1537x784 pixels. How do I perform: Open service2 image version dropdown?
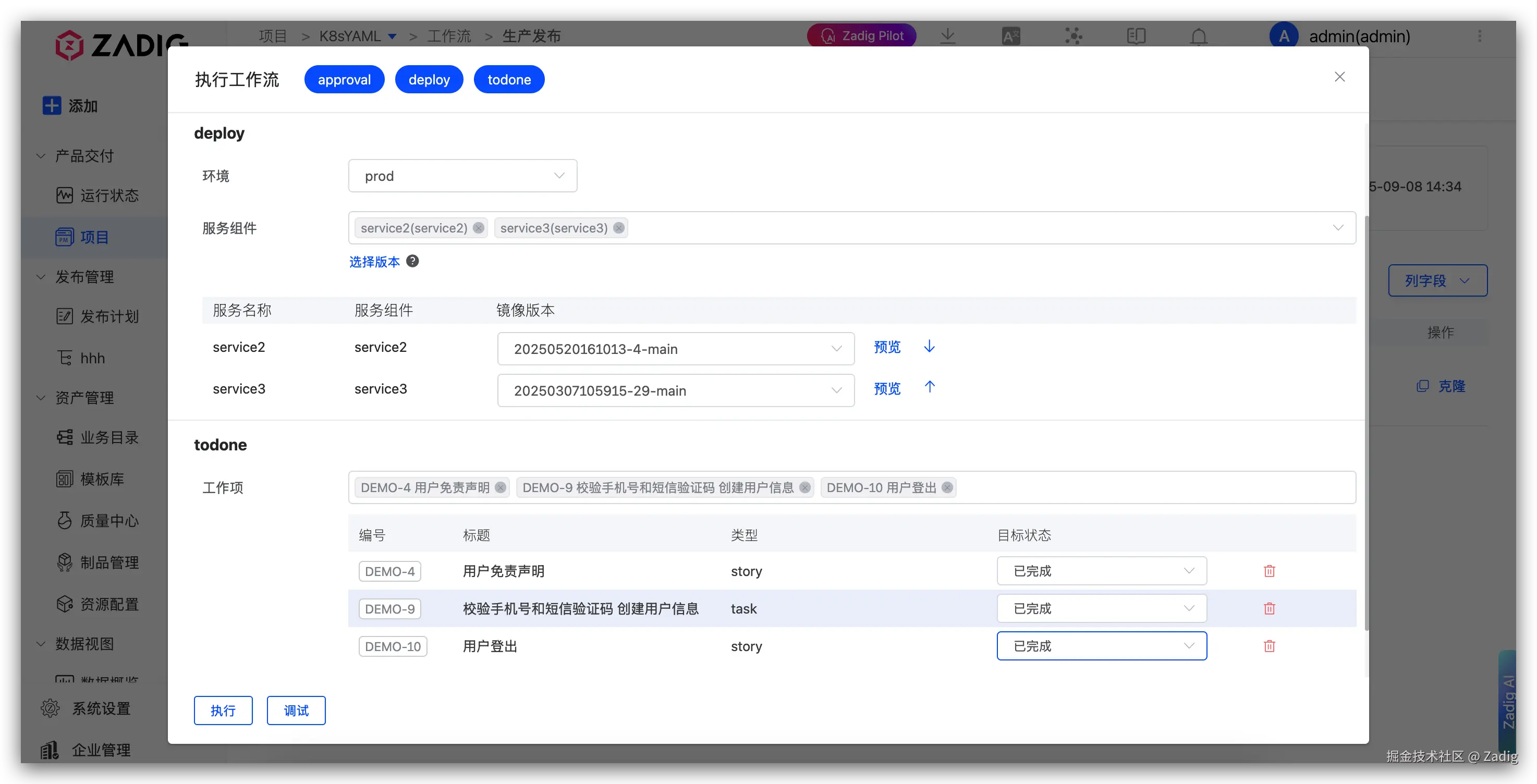tap(675, 349)
